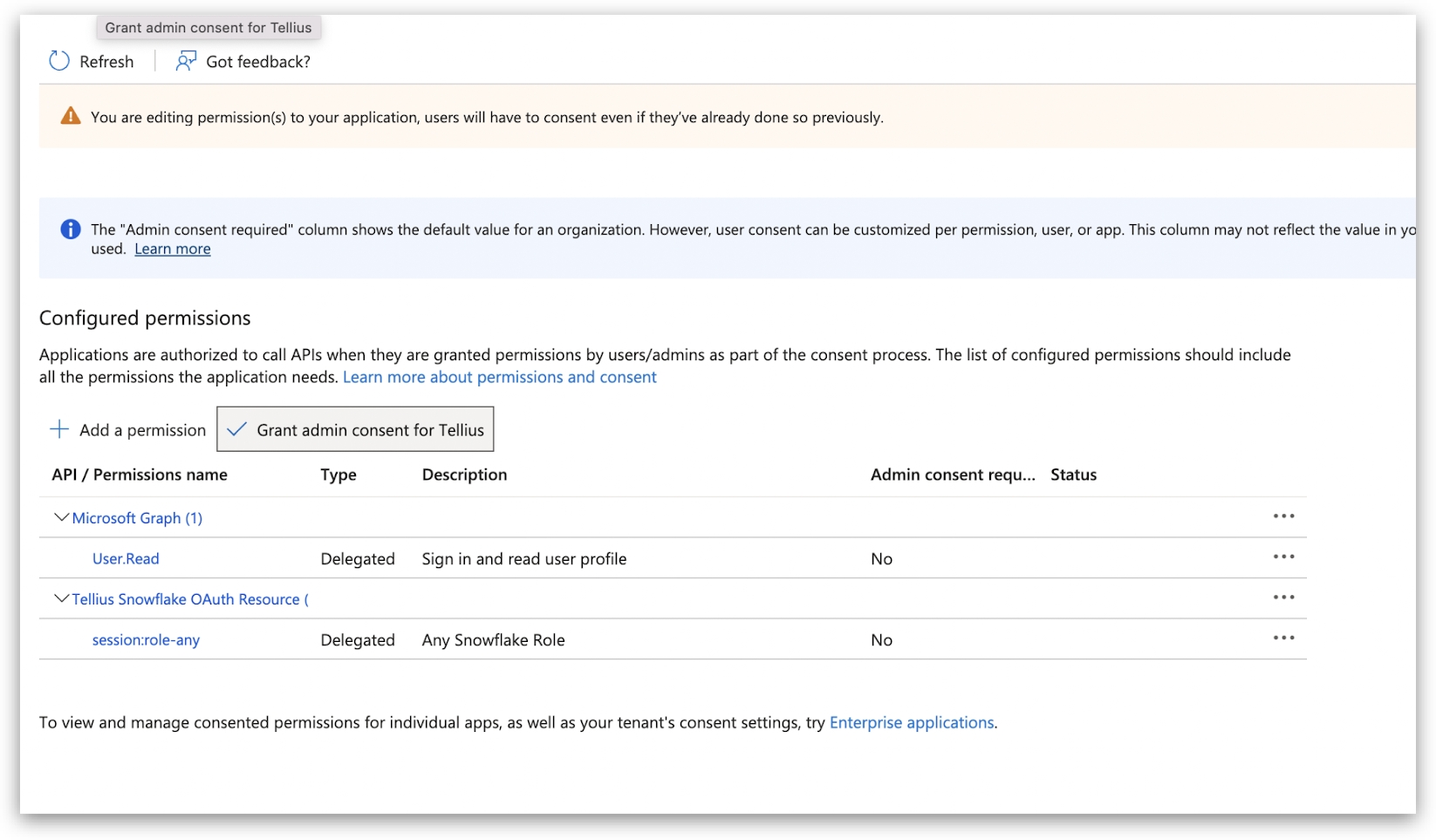1436x840 pixels.
Task: Click the Admin consent required column header
Action: [x=952, y=475]
